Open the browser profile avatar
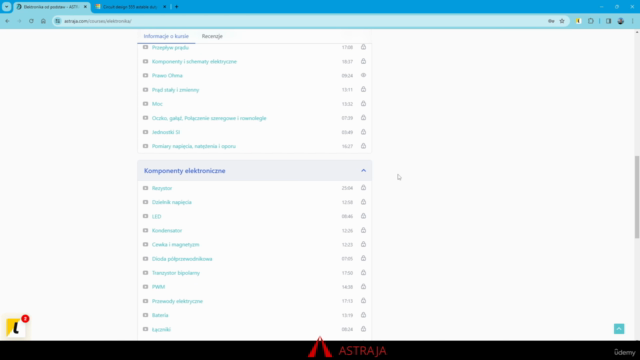Image resolution: width=640 pixels, height=360 pixels. click(620, 21)
